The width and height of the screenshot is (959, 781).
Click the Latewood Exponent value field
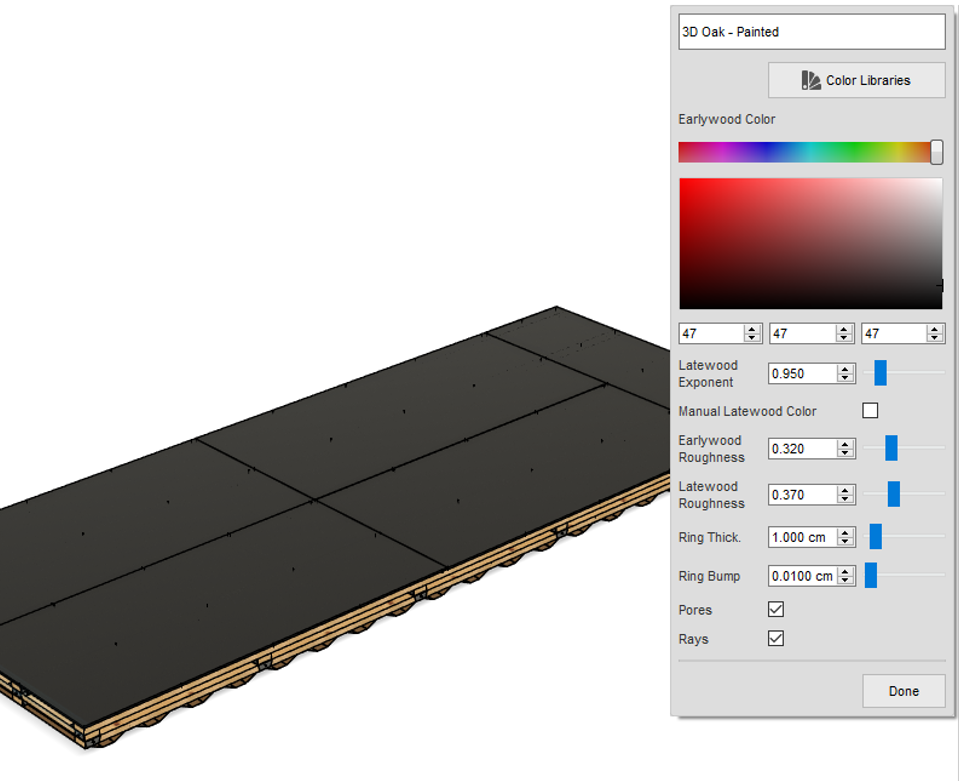coord(803,374)
